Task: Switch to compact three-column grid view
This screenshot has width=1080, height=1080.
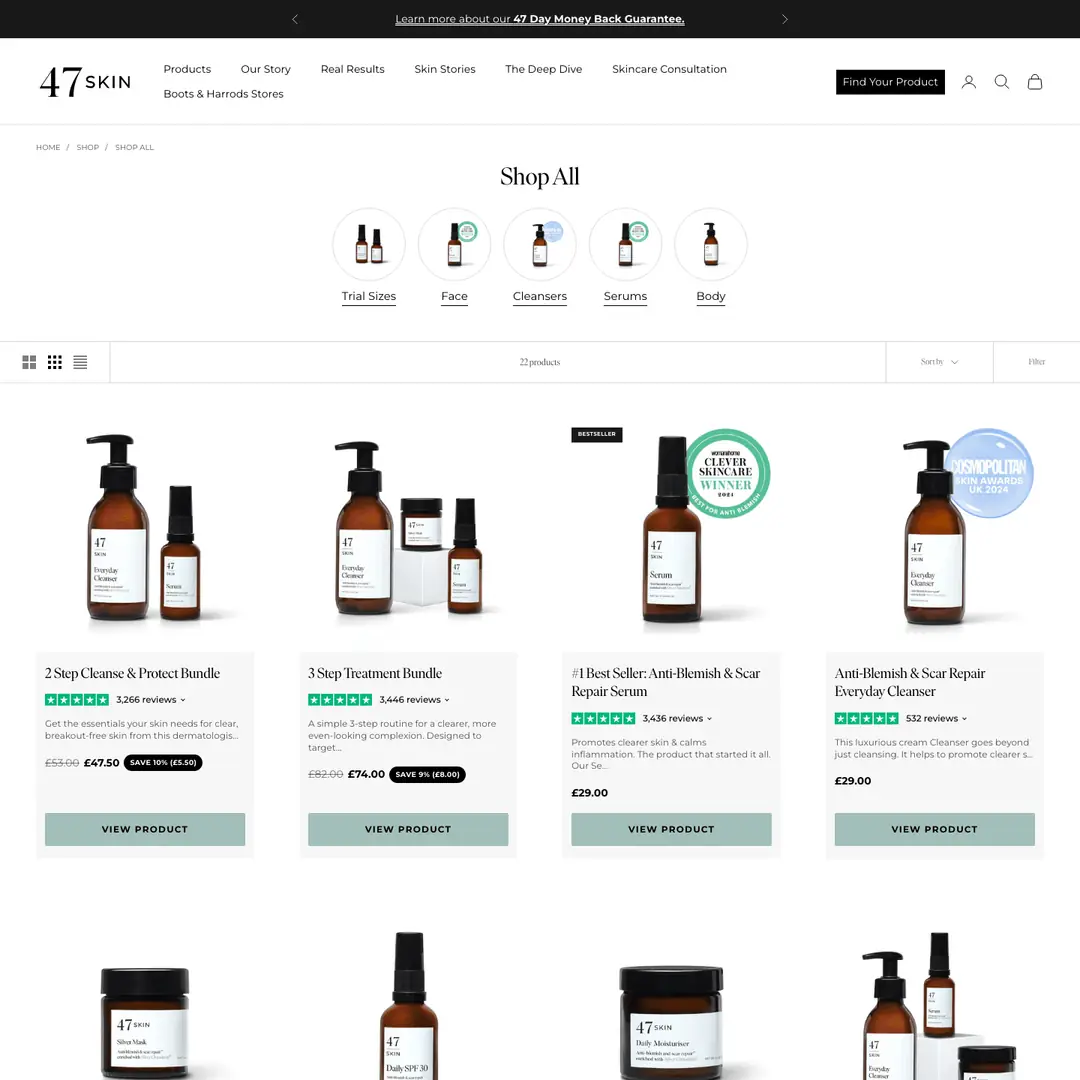Action: click(54, 362)
